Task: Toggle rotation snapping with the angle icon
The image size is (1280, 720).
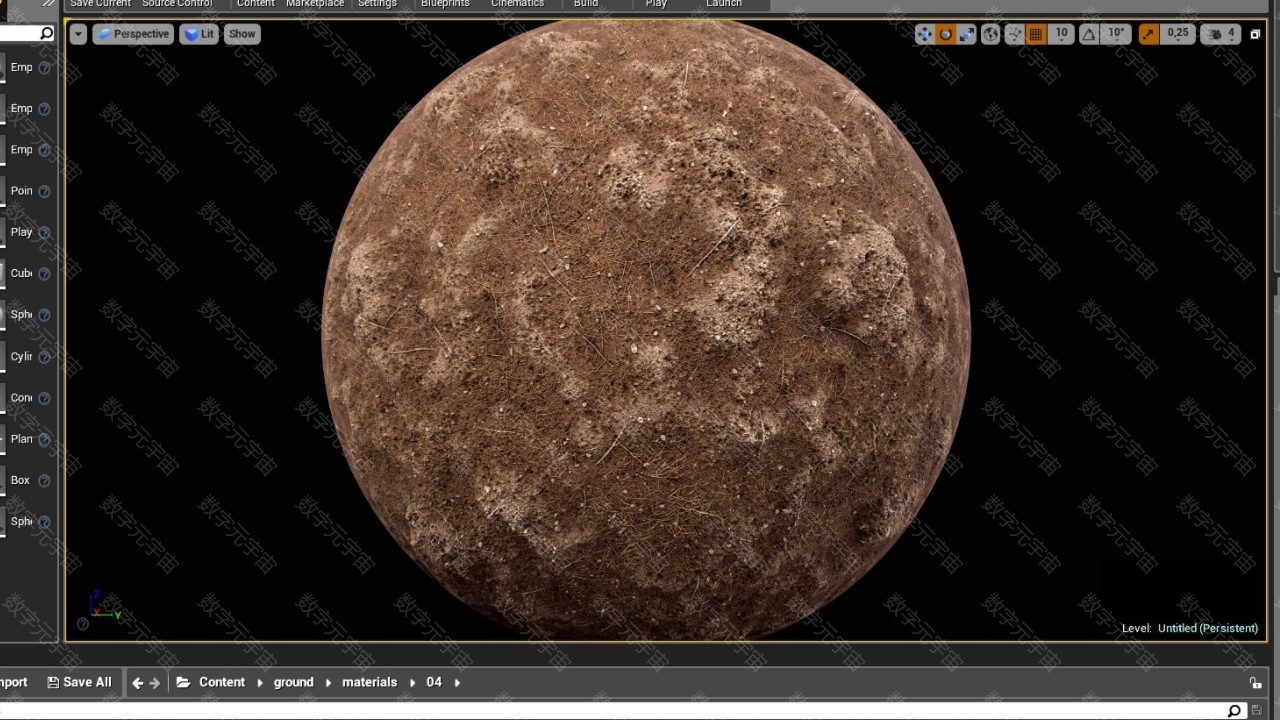Action: pos(1089,34)
